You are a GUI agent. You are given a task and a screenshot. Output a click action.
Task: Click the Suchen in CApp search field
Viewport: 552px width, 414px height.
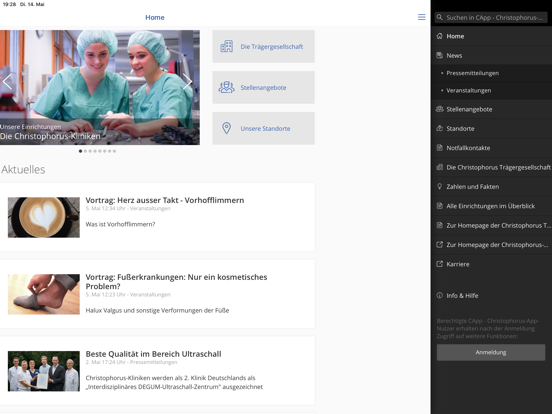pyautogui.click(x=491, y=17)
